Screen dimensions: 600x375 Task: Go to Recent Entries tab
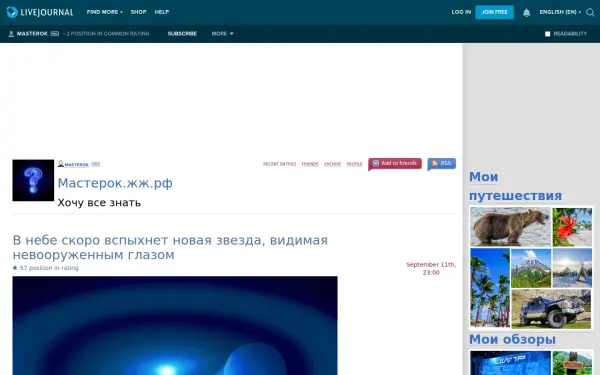click(x=279, y=164)
